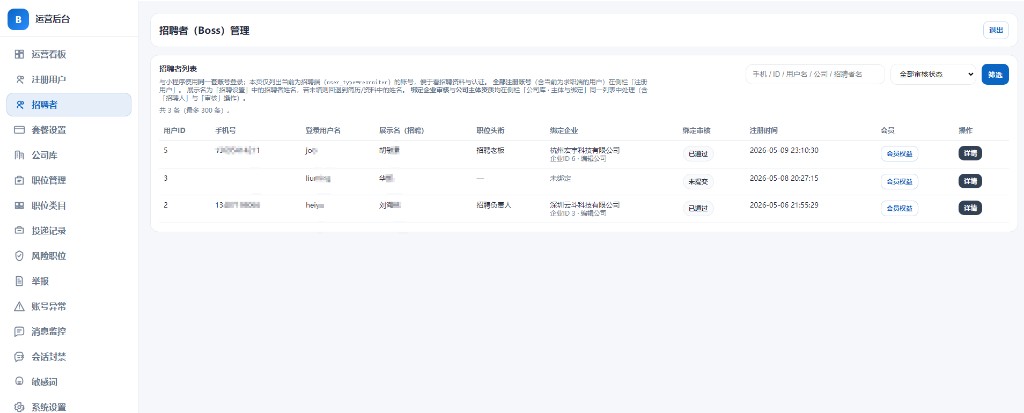The height and width of the screenshot is (413, 1024).
Task: Expand the 全部审核状态 status dropdown
Action: (x=933, y=74)
